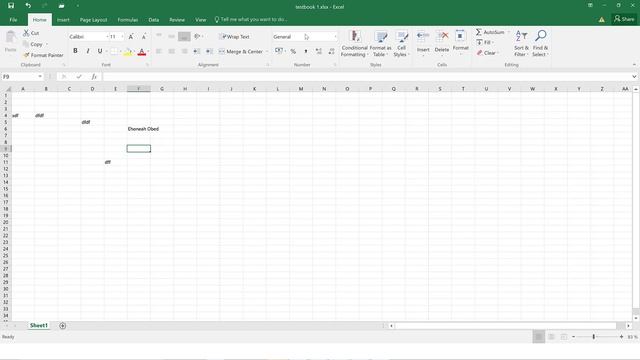Open the Conditional Formatting menu
The height and width of the screenshot is (360, 640).
coord(354,43)
